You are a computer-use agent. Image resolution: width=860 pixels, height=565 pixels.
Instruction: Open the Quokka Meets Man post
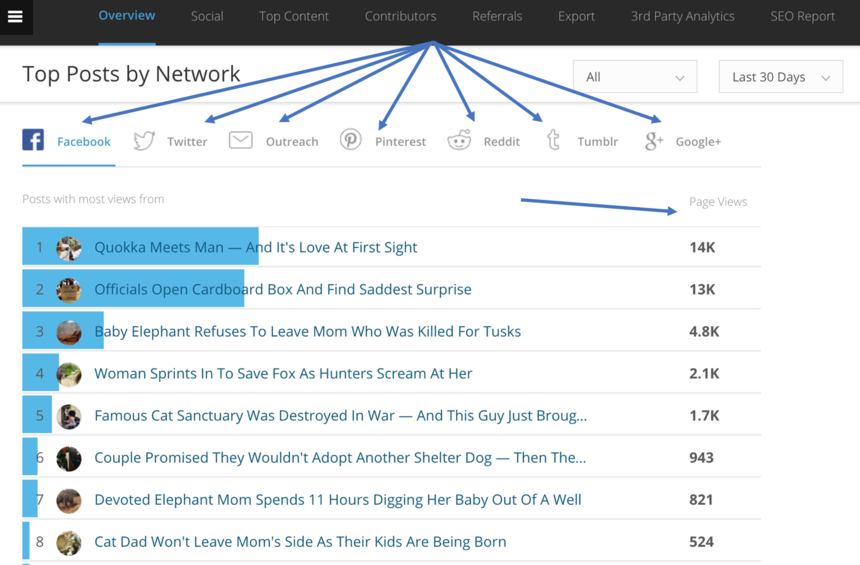(x=255, y=247)
